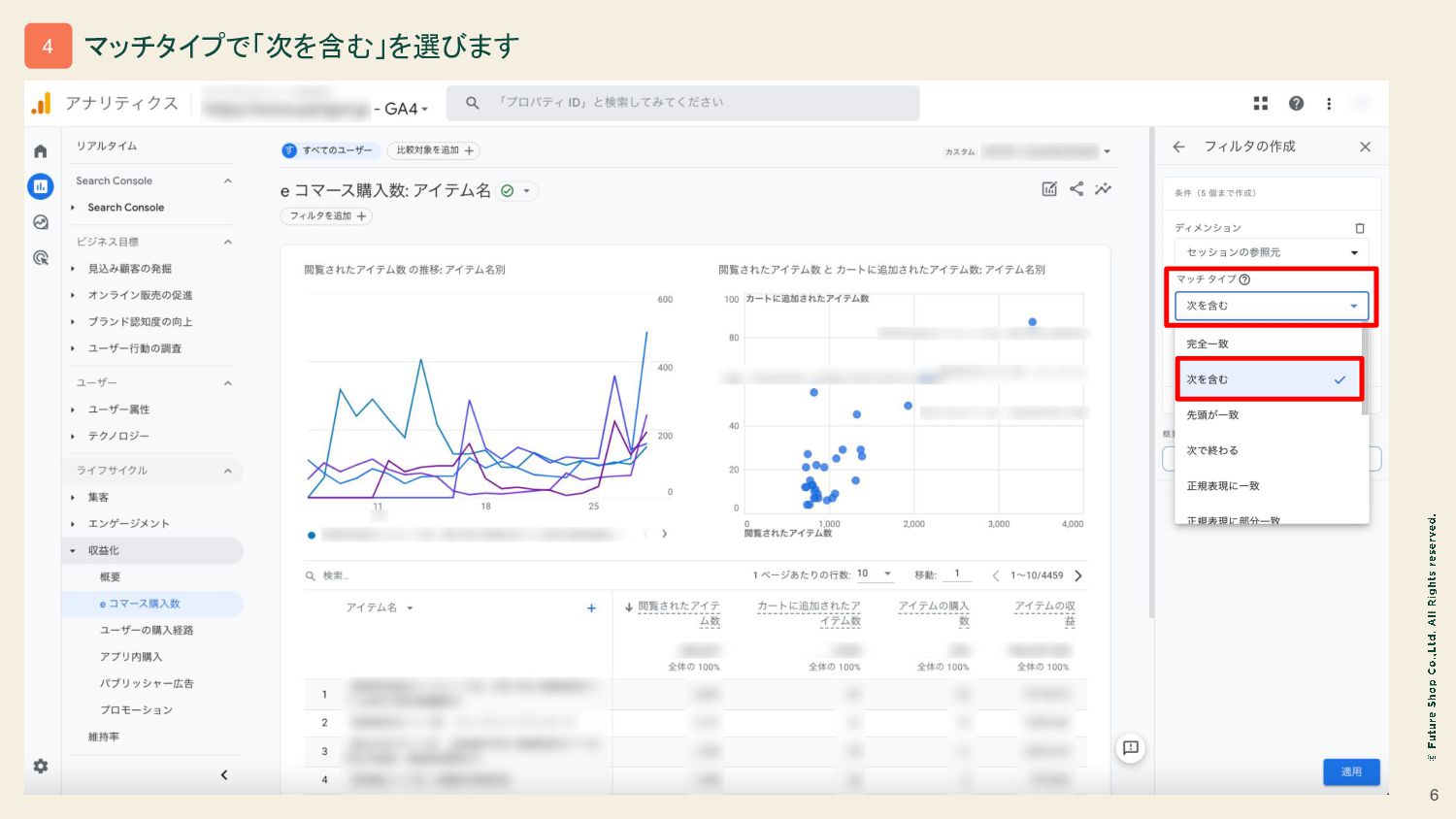
Task: Click the Share report icon
Action: point(1076,189)
